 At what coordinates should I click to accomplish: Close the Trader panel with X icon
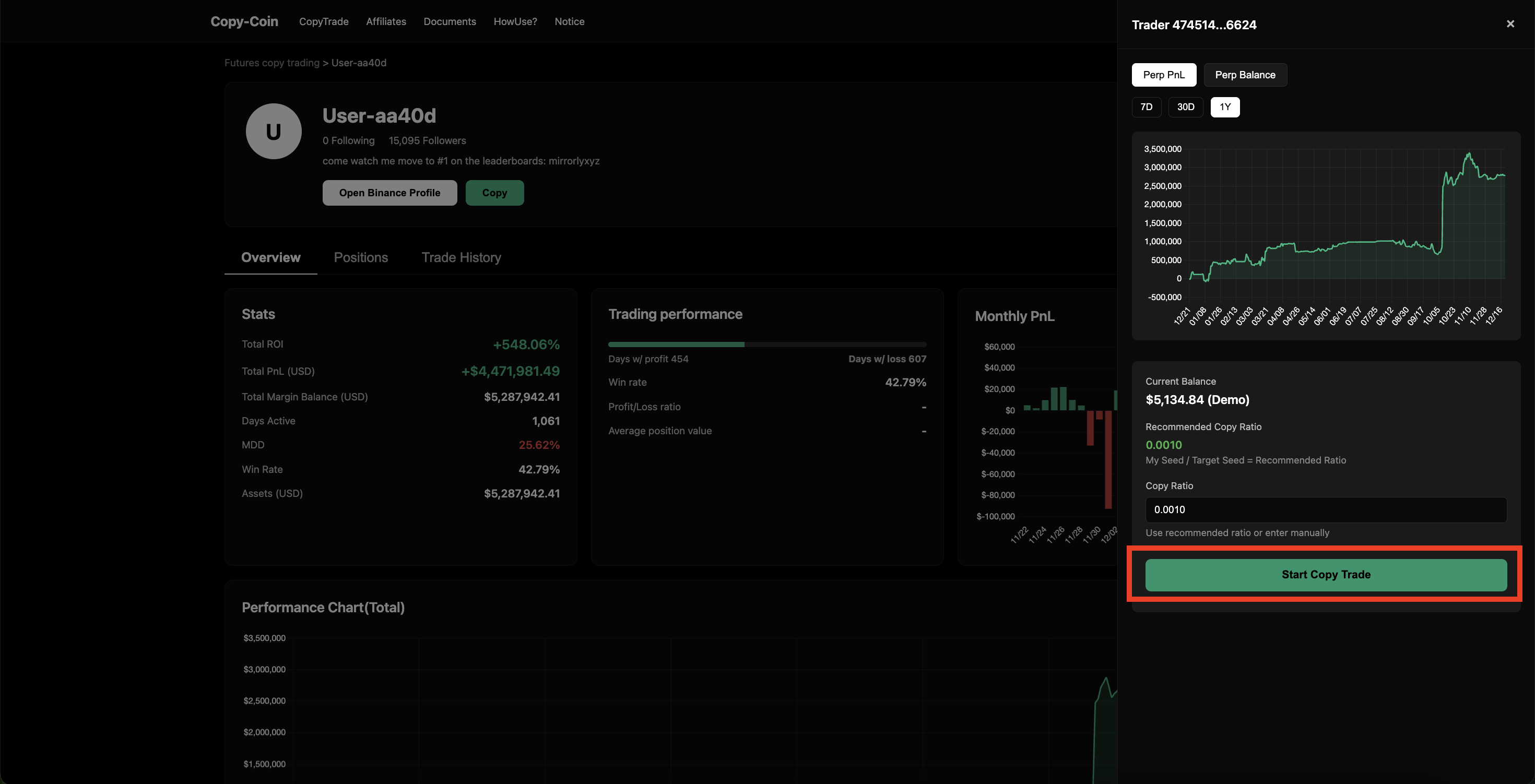click(1510, 25)
